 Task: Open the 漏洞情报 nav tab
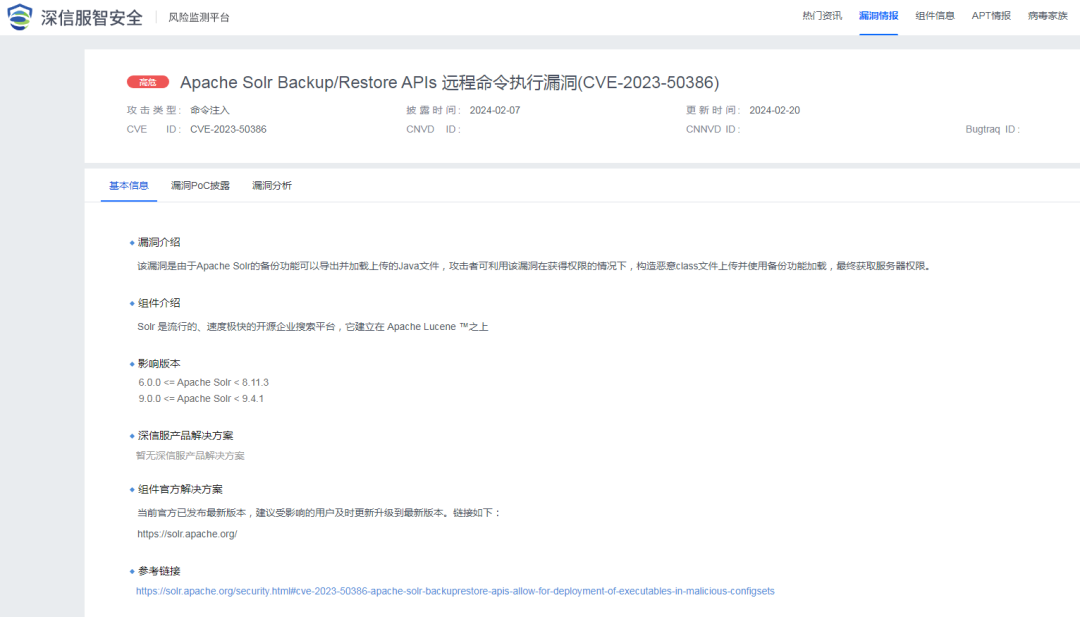click(878, 16)
